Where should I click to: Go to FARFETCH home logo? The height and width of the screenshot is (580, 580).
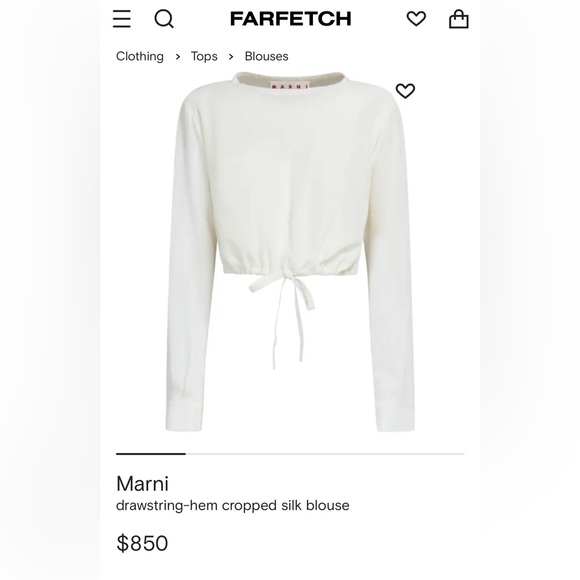[290, 18]
